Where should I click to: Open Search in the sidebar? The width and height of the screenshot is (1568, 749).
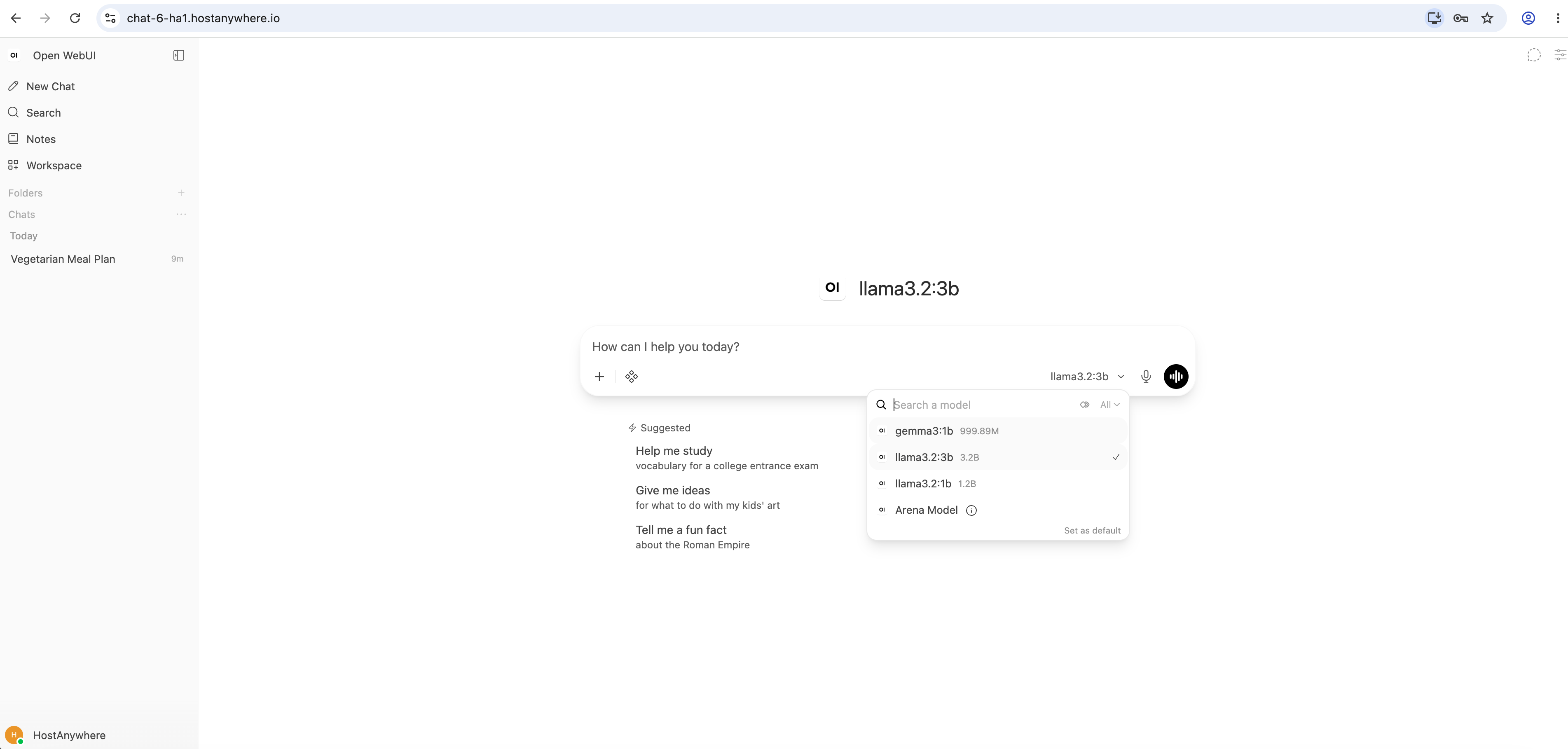98,112
